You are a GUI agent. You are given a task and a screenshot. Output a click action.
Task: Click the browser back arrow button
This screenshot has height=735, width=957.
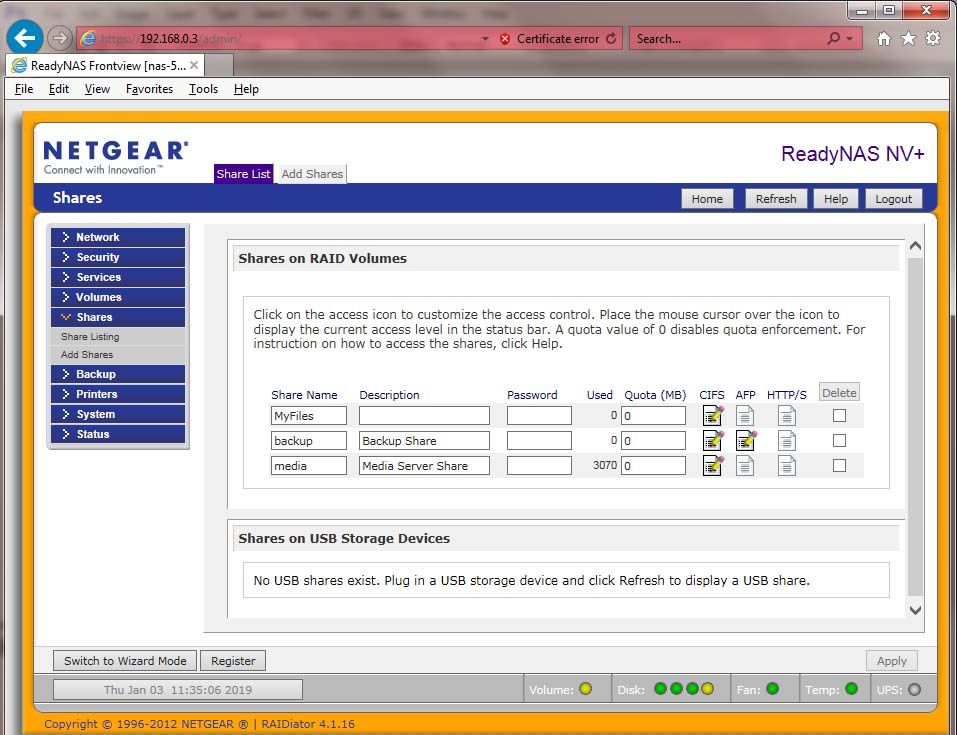[24, 38]
